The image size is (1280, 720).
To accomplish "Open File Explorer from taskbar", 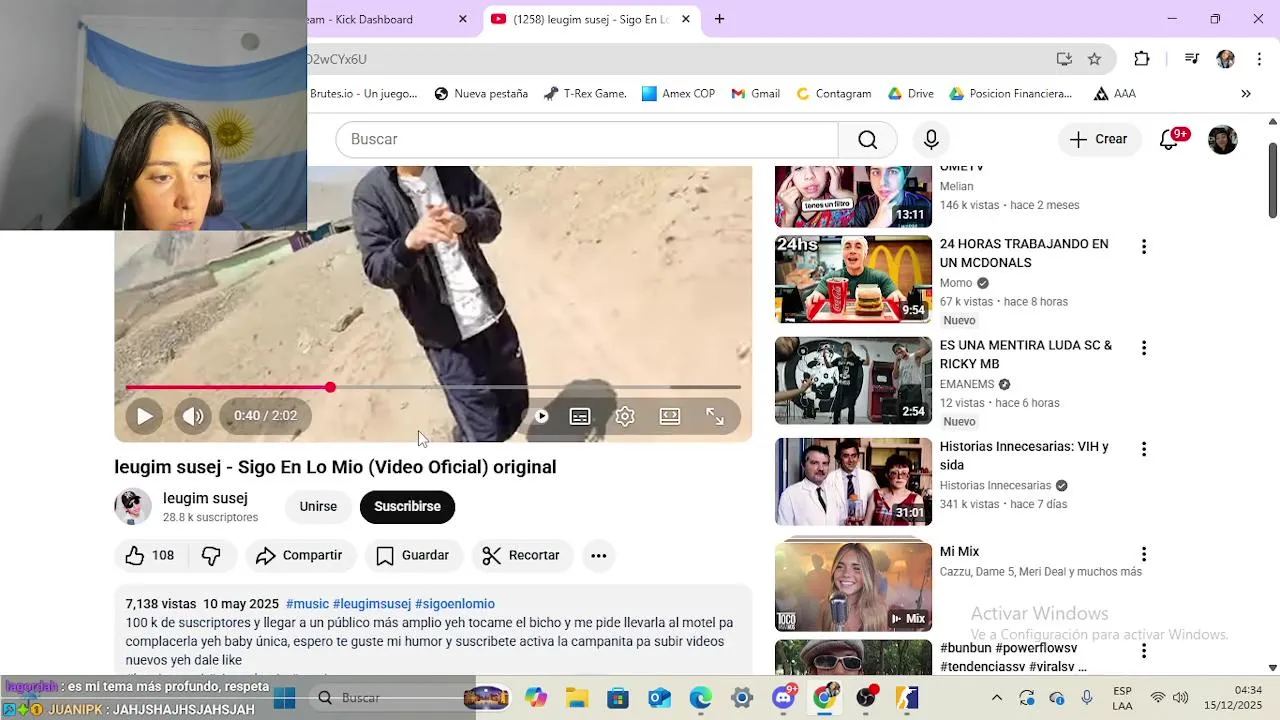I will 577,698.
